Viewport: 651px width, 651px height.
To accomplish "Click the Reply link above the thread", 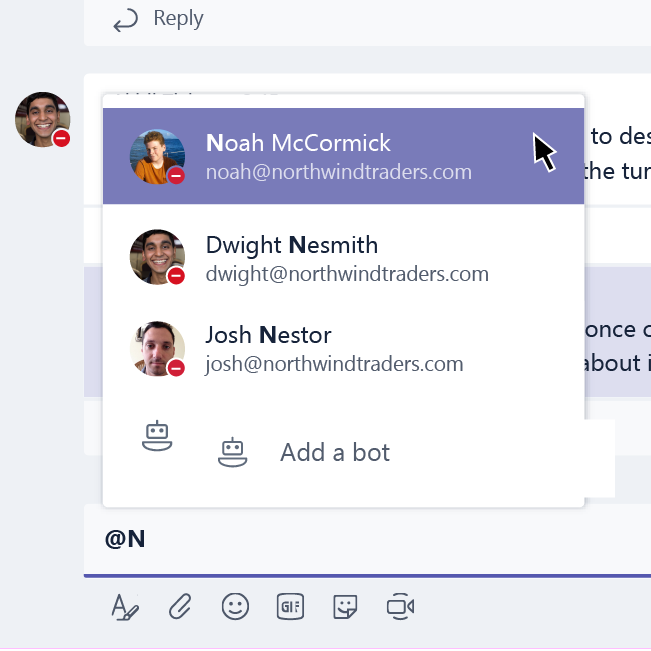I will [x=178, y=19].
